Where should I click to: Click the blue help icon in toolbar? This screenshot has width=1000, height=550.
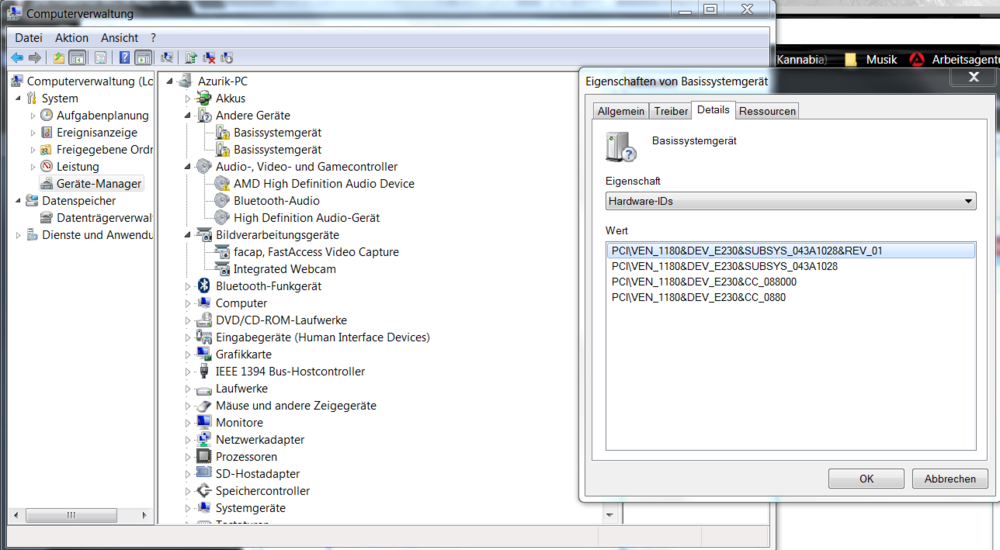click(x=124, y=58)
